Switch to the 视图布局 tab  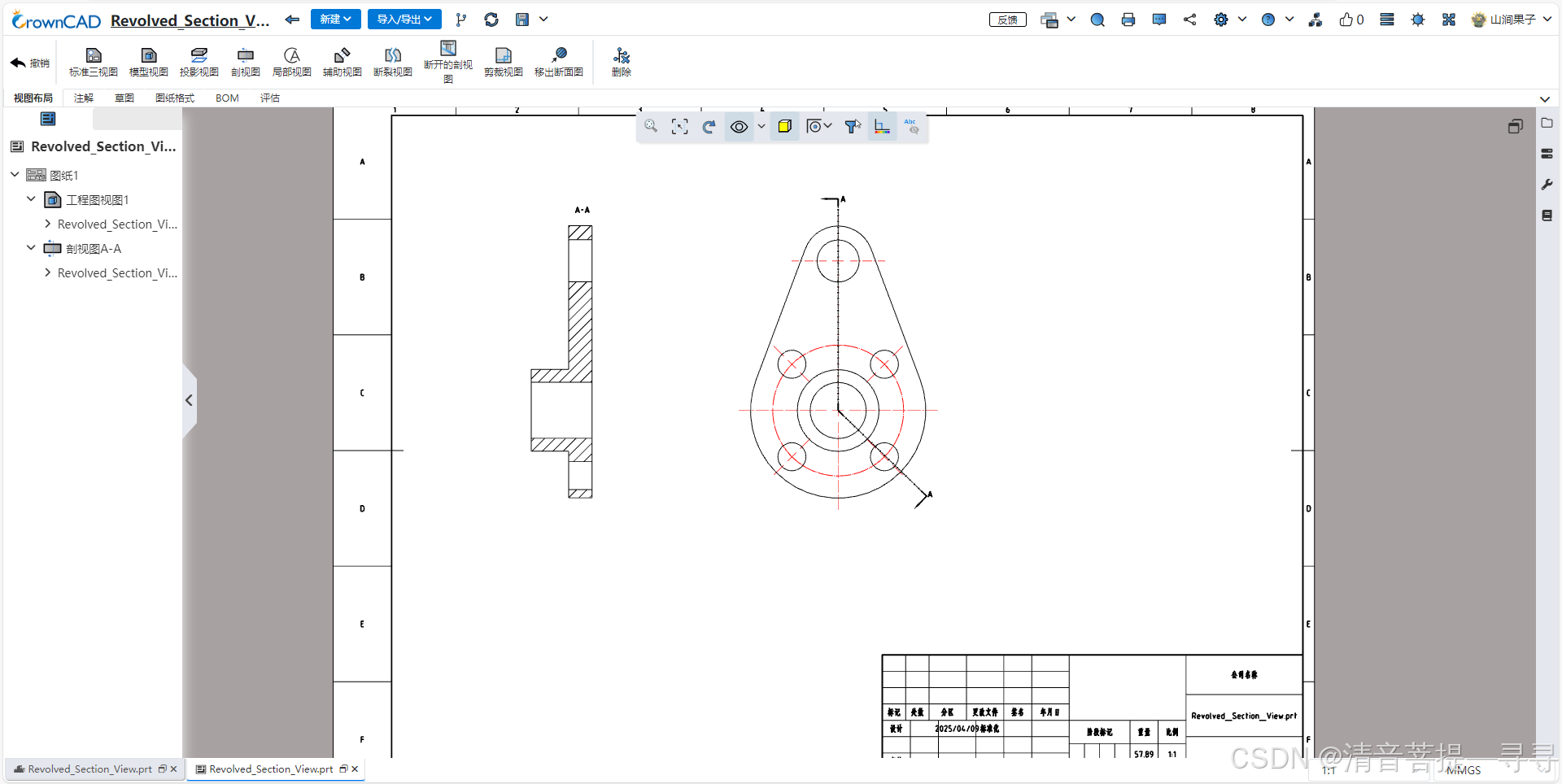pos(33,98)
